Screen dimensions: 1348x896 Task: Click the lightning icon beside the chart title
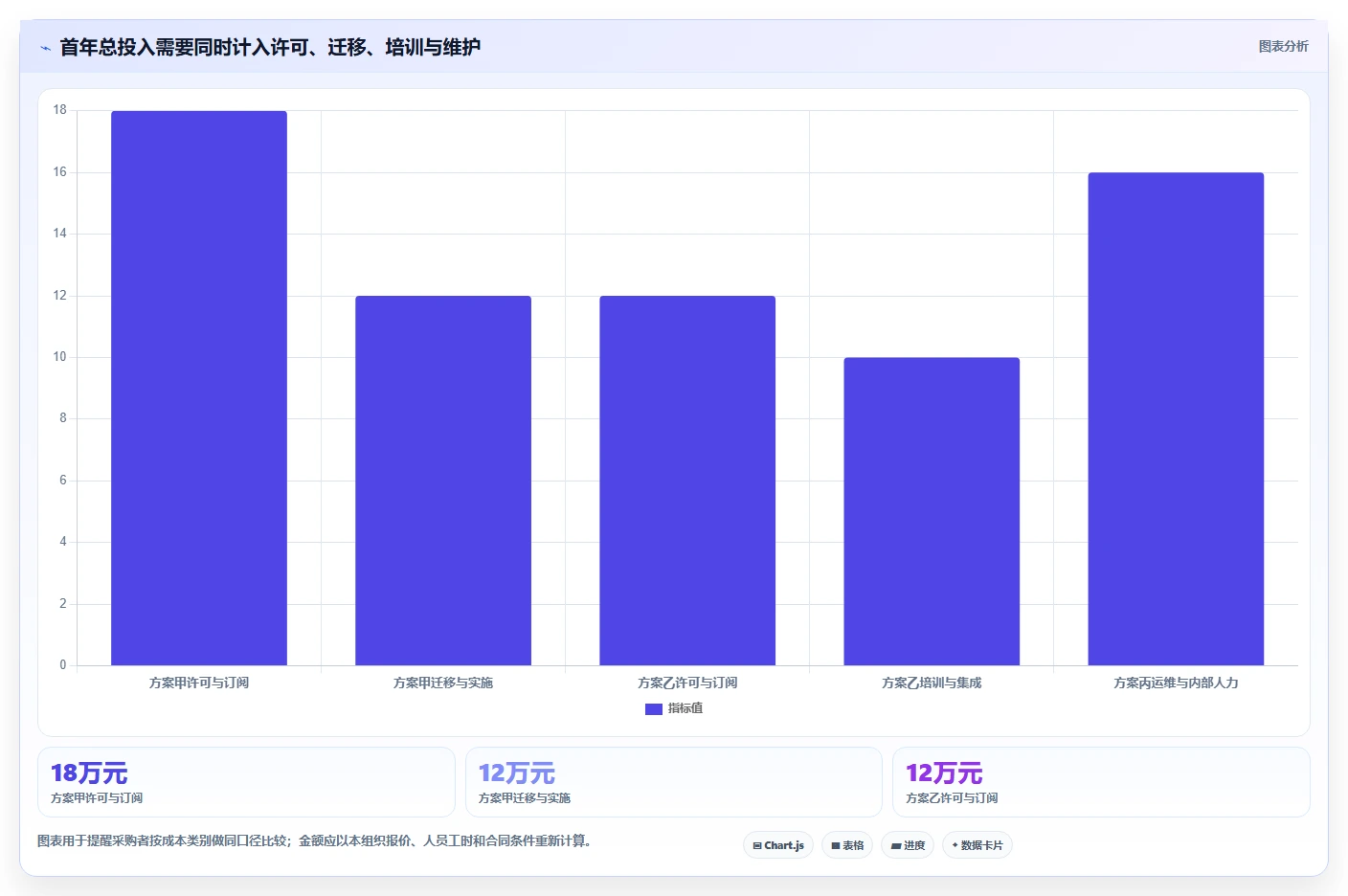click(x=45, y=48)
